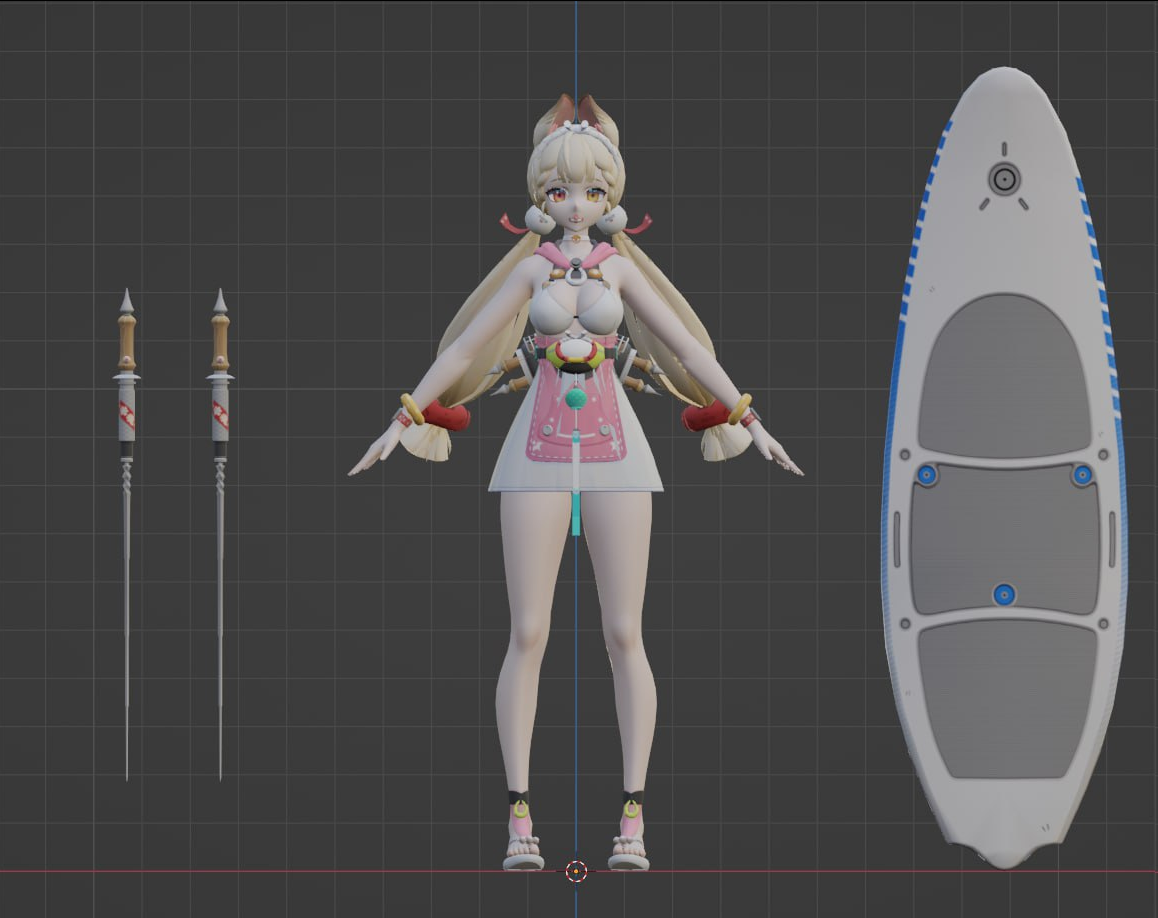Viewport: 1158px width, 918px height.
Task: Click the upper-right blue knob on the surfboard
Action: (1082, 474)
